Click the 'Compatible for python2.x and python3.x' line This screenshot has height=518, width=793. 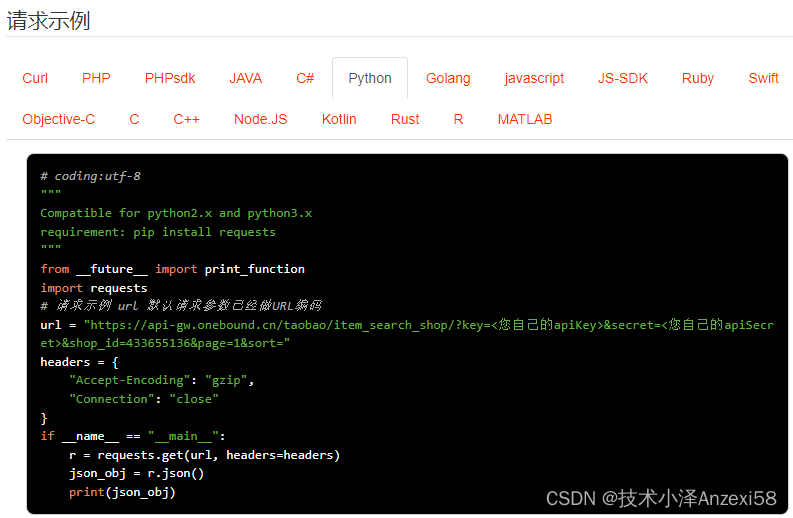(x=176, y=213)
